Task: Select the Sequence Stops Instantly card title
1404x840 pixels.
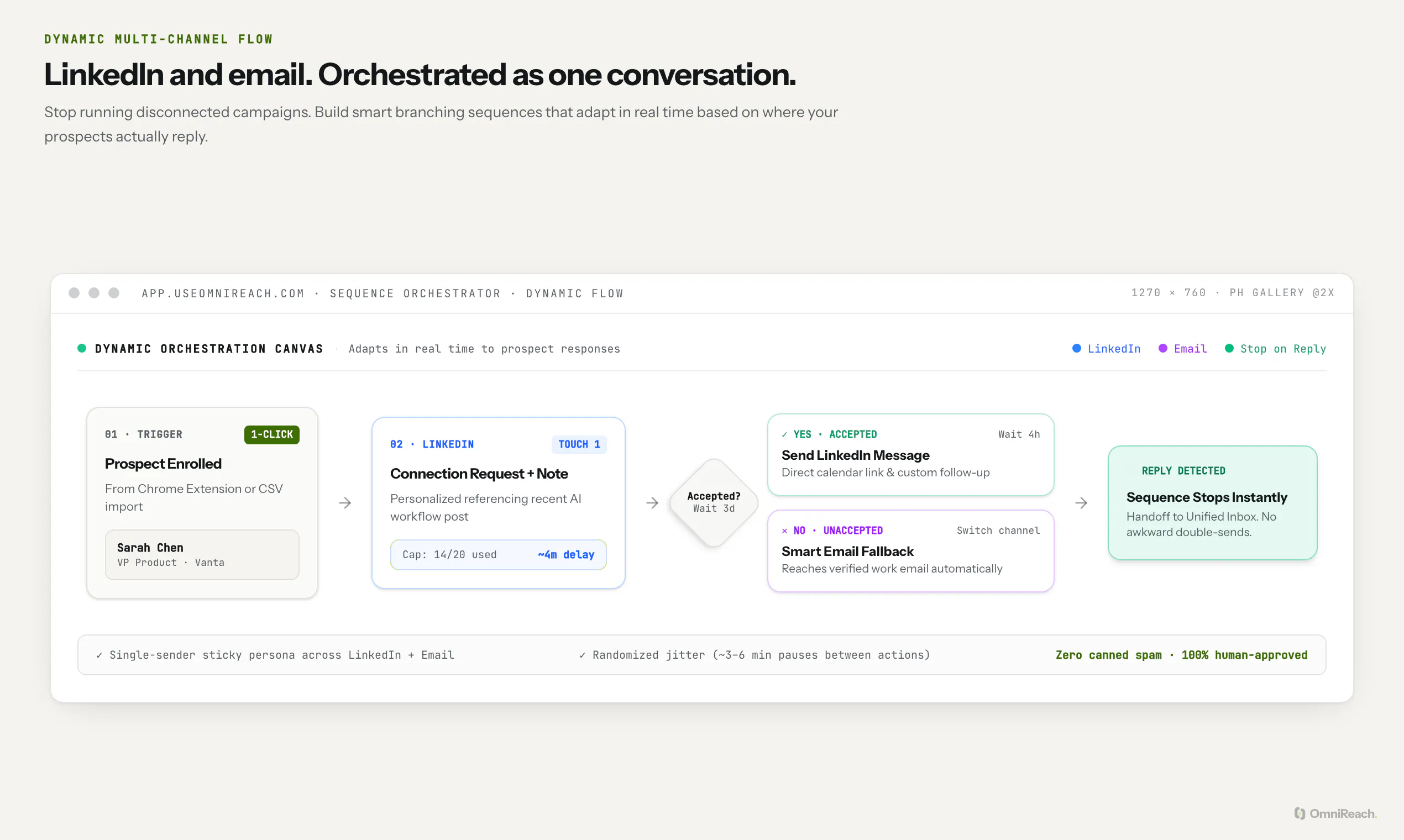Action: pyautogui.click(x=1207, y=497)
